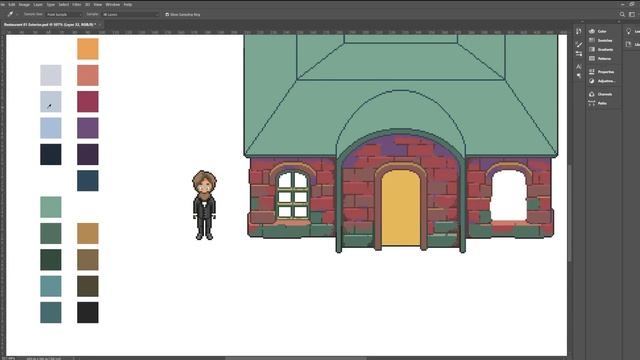Open the History panel icon

(579, 31)
